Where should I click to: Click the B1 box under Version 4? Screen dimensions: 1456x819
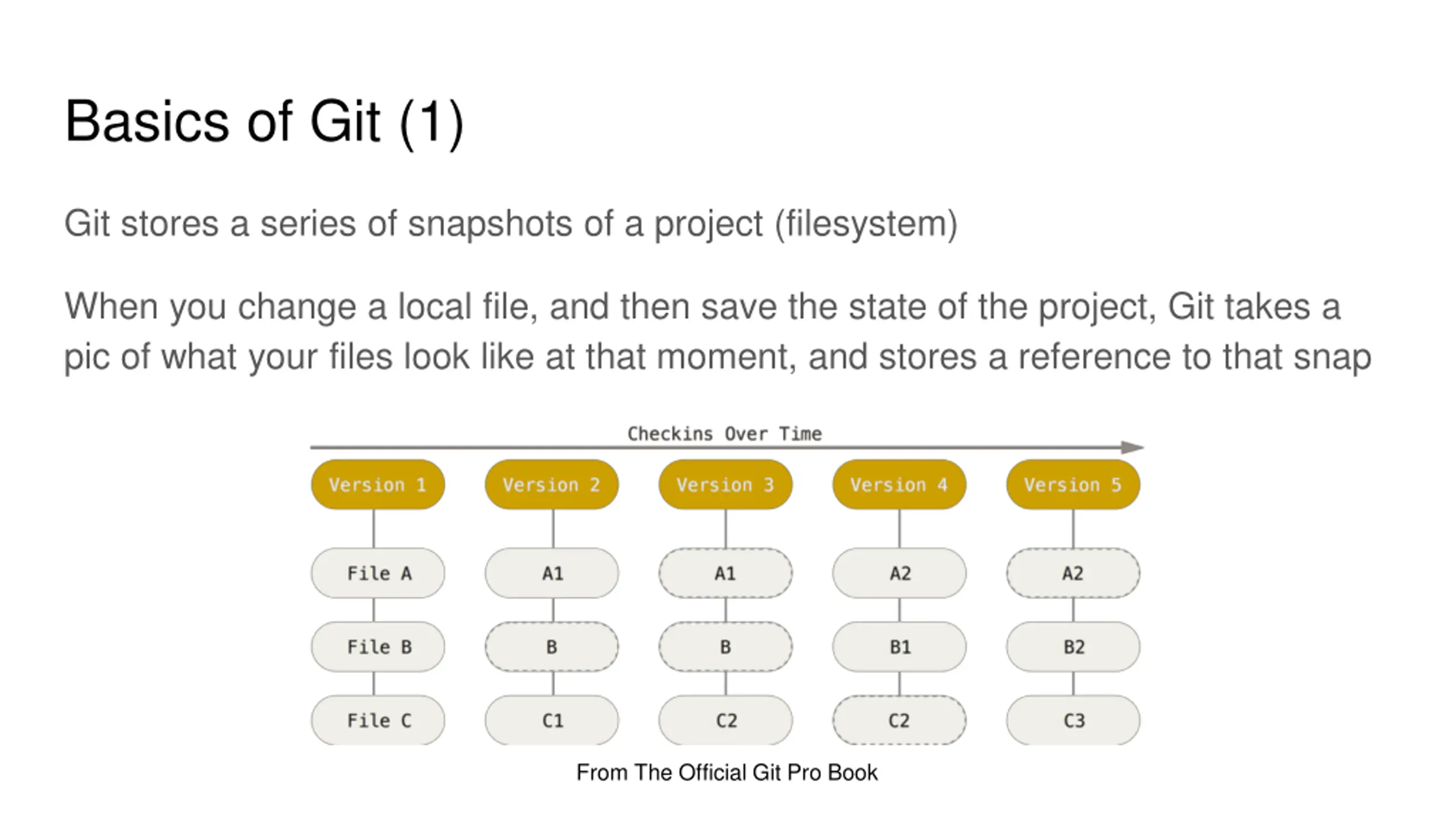pyautogui.click(x=899, y=647)
